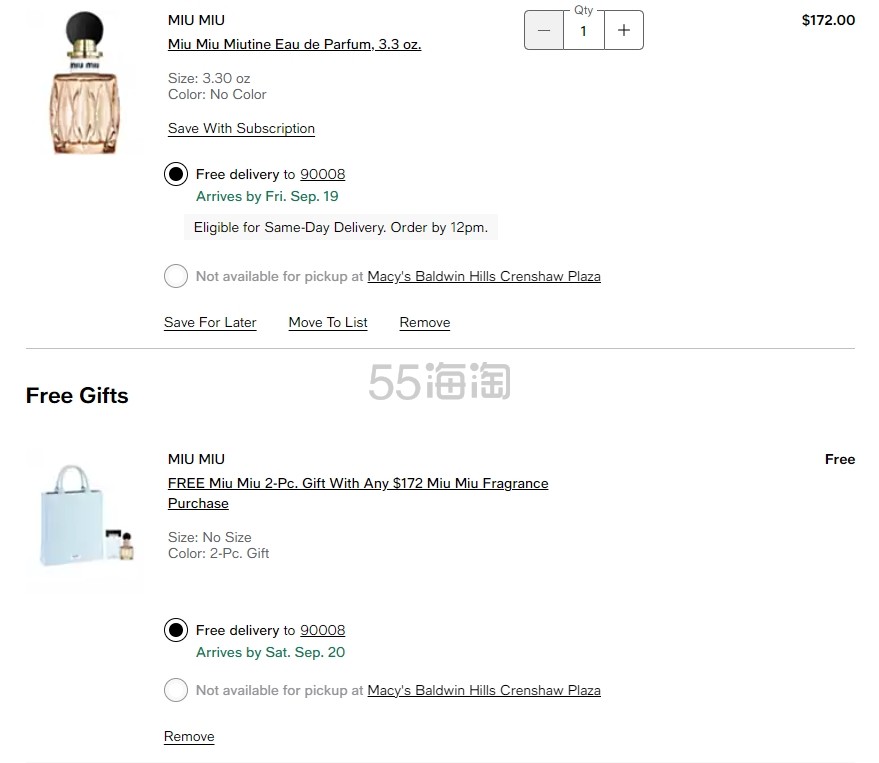Open the FREE Miu Miu 2-Pc. Gift link
This screenshot has width=879, height=763.
358,483
